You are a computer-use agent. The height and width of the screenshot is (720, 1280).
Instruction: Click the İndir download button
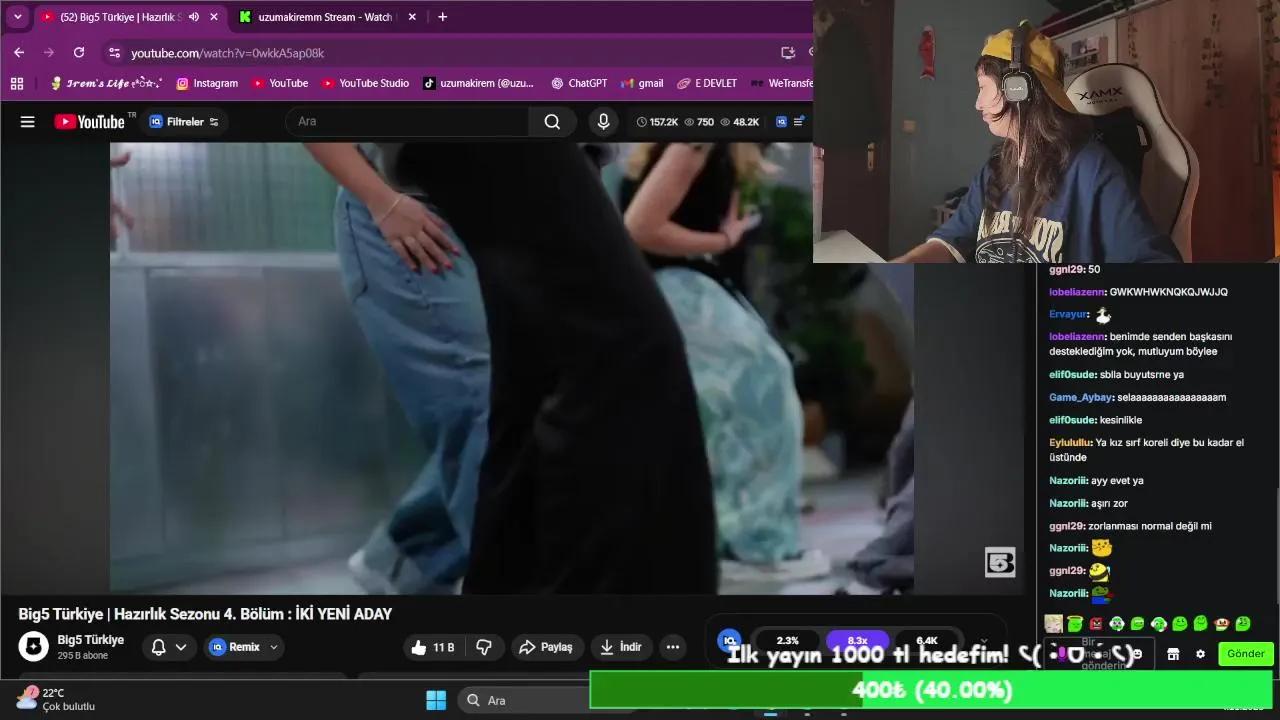[620, 647]
